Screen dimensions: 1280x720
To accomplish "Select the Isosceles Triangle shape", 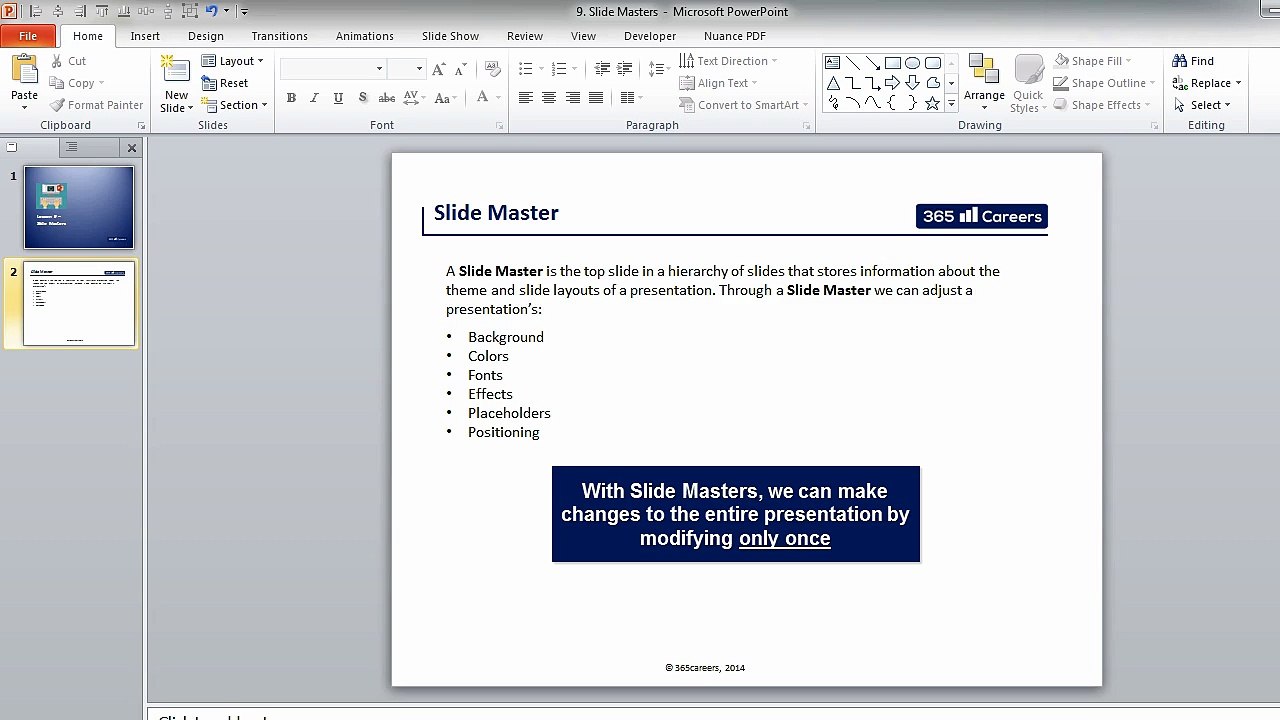I will click(x=833, y=83).
